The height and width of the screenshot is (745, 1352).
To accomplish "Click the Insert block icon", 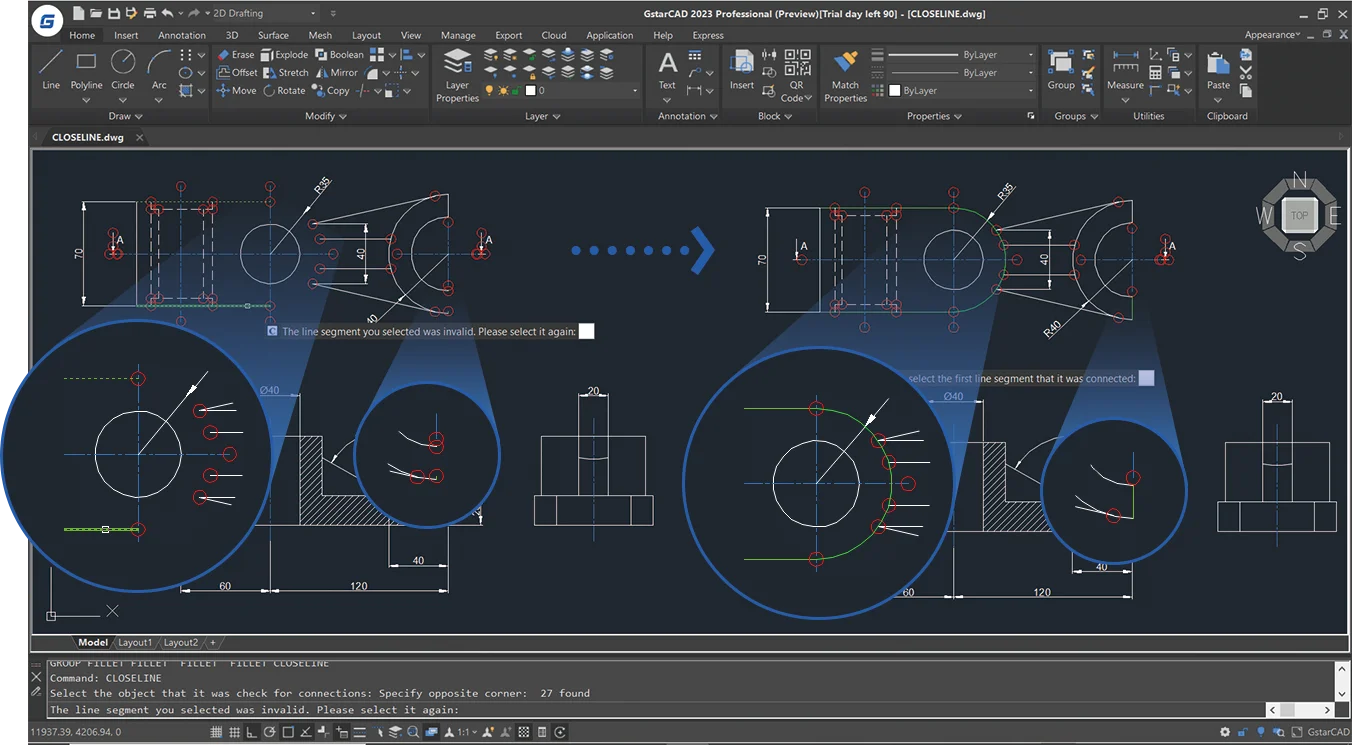I will pyautogui.click(x=741, y=70).
